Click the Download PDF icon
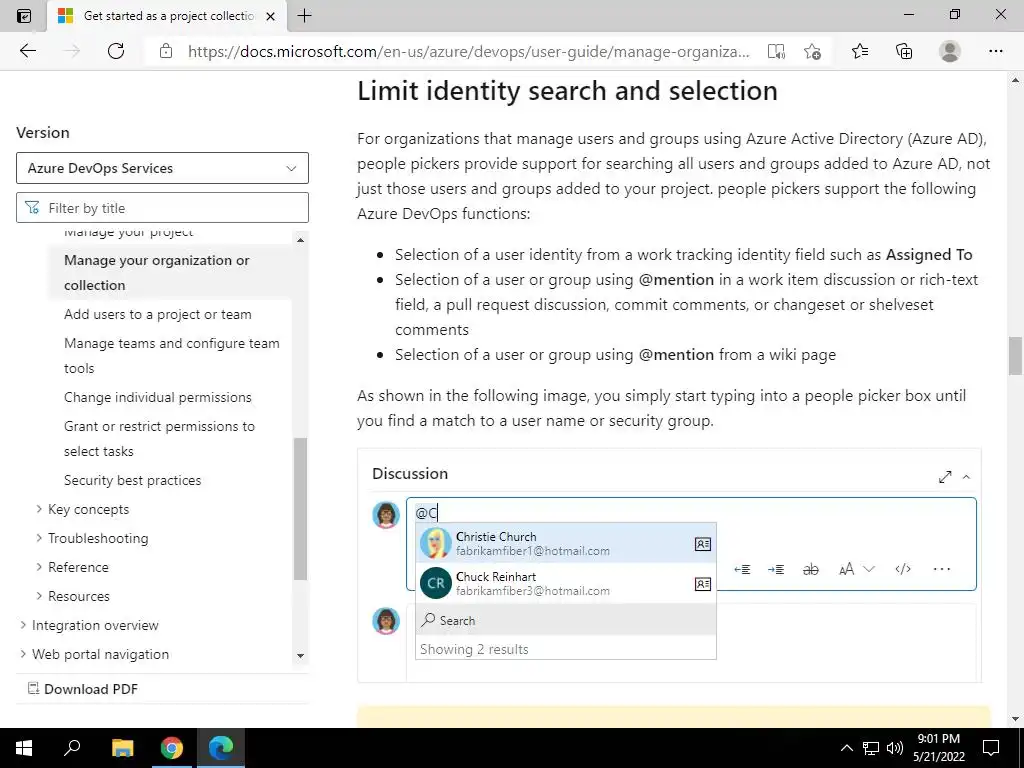 (x=33, y=688)
